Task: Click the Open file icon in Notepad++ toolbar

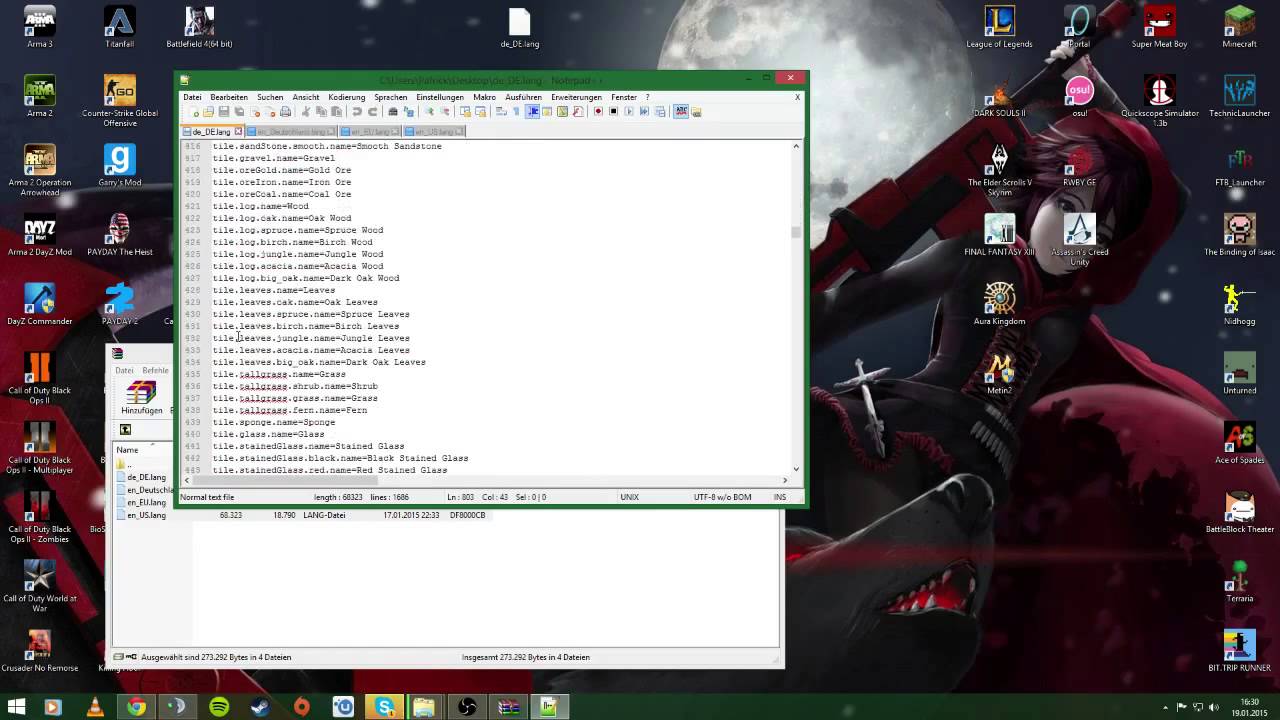Action: pos(208,111)
